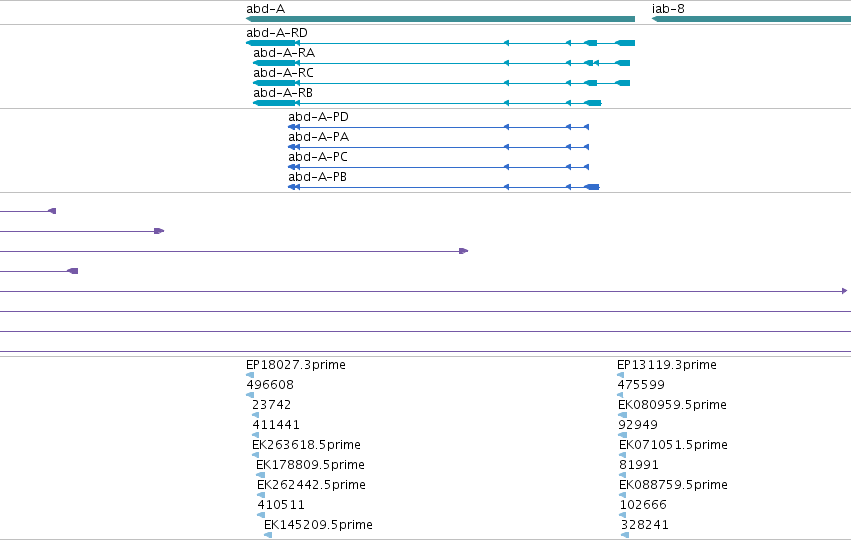Click the thick right-end block of abd-A-PB
The height and width of the screenshot is (540, 851).
pyautogui.click(x=592, y=187)
